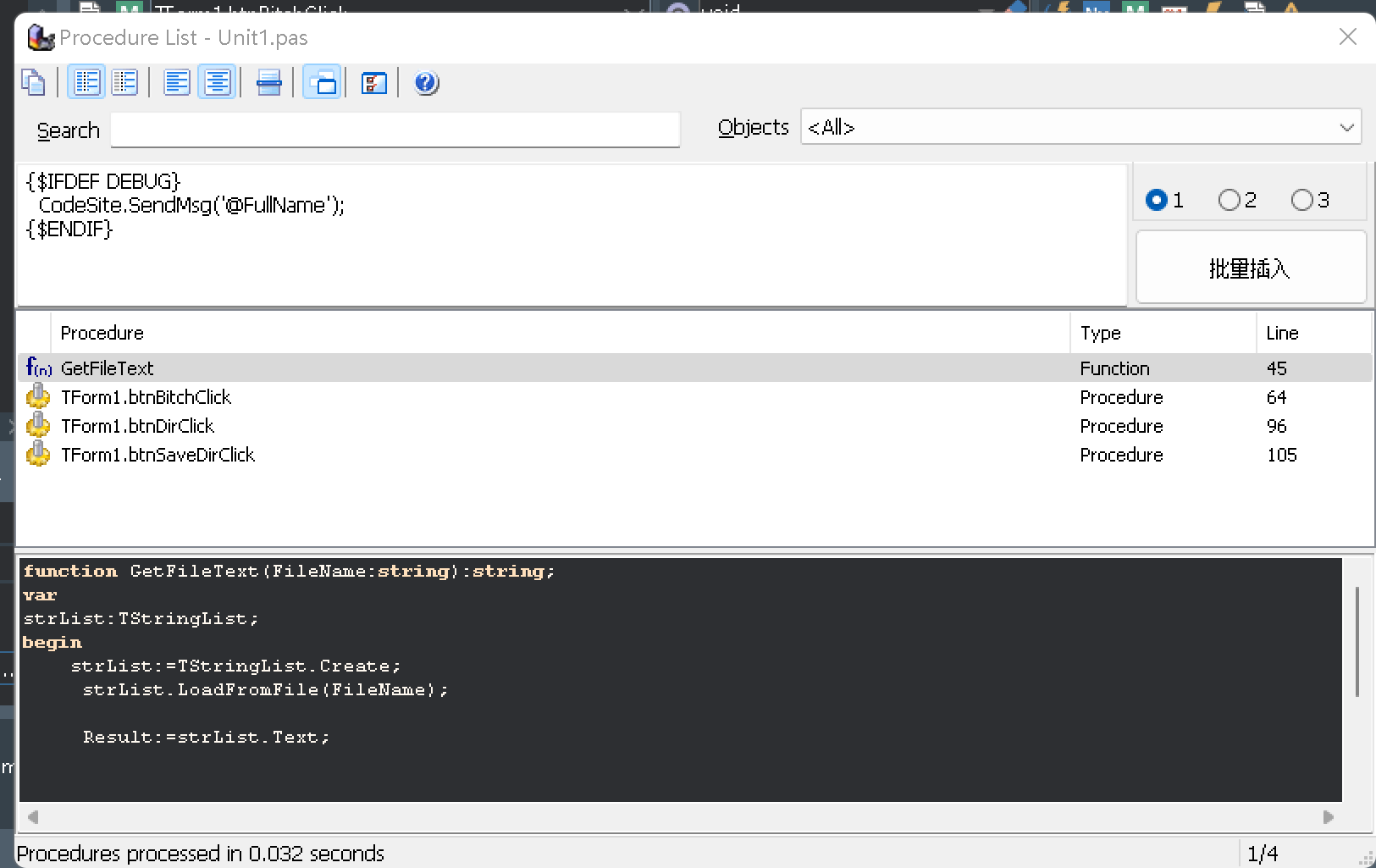The width and height of the screenshot is (1376, 868).
Task: Select TForm1.btnSaveDirClick in the procedure list
Action: click(x=157, y=456)
